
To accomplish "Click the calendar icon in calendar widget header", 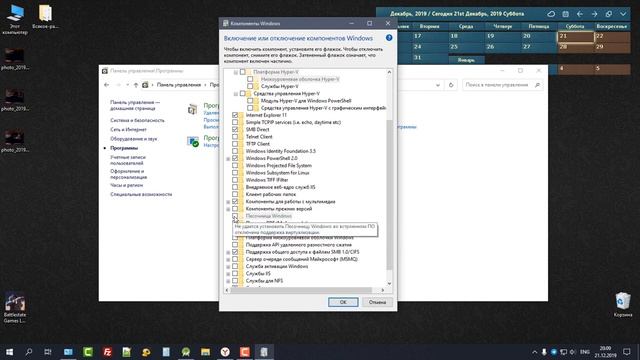I will pos(565,14).
